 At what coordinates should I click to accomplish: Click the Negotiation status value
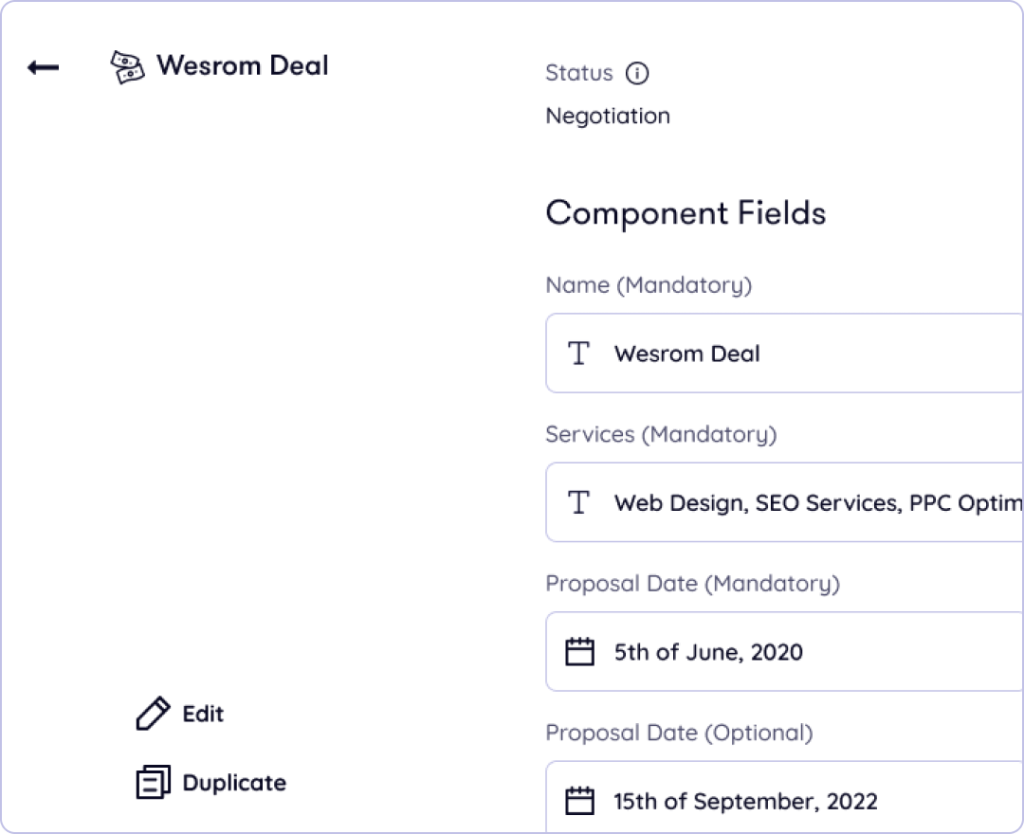(x=608, y=116)
